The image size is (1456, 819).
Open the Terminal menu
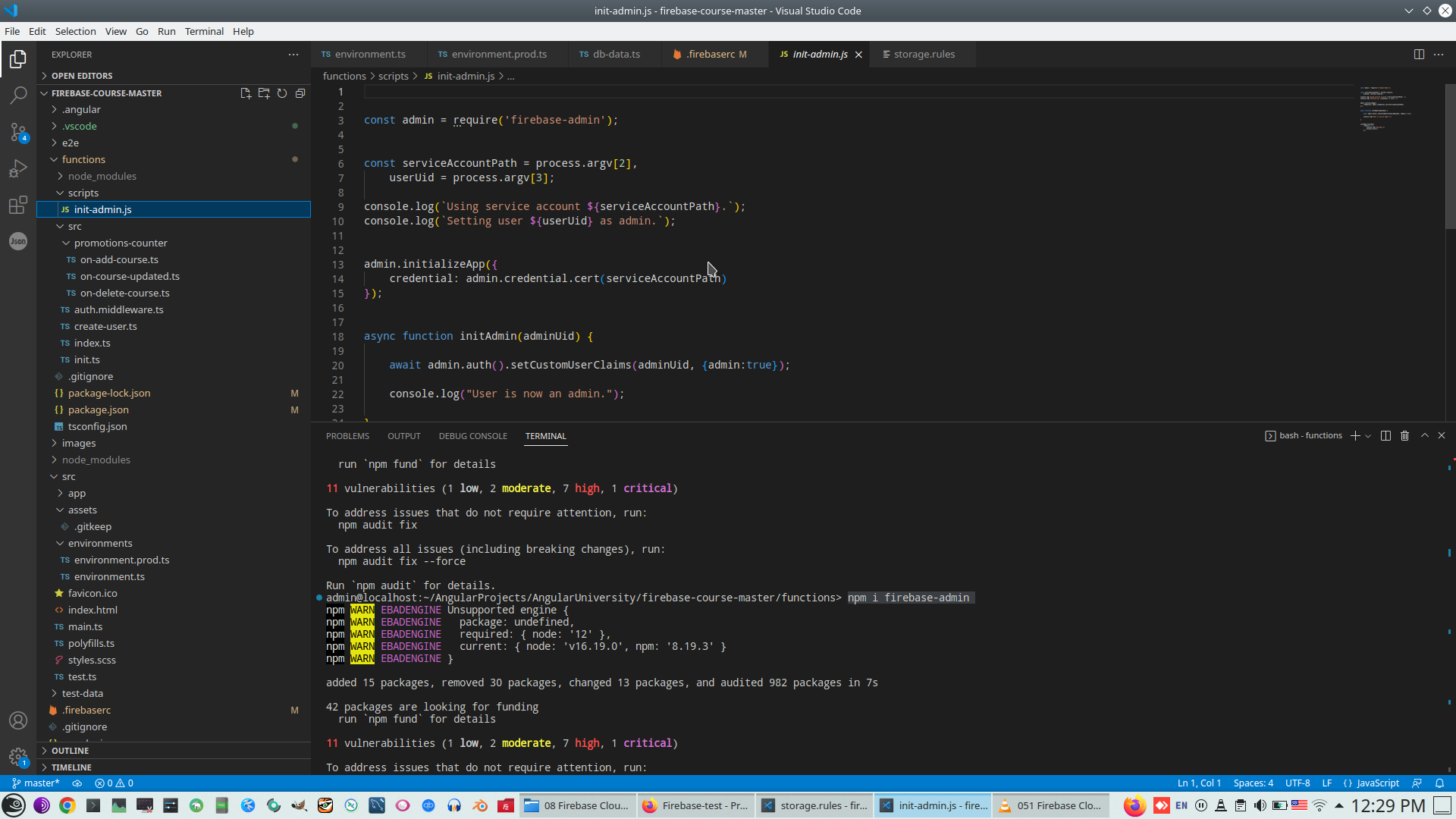pyautogui.click(x=204, y=31)
